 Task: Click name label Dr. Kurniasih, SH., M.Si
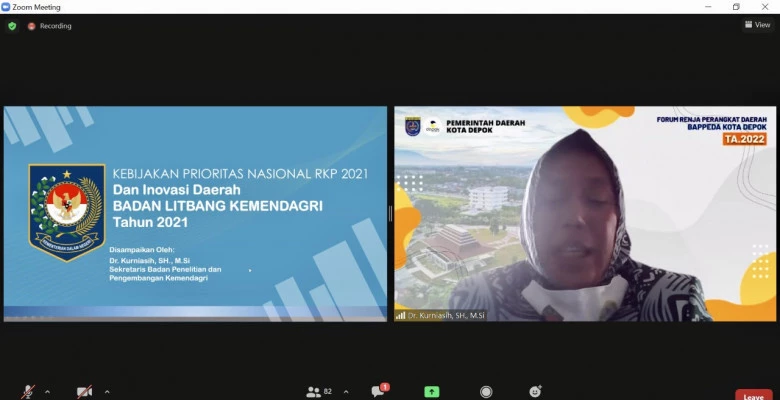446,315
